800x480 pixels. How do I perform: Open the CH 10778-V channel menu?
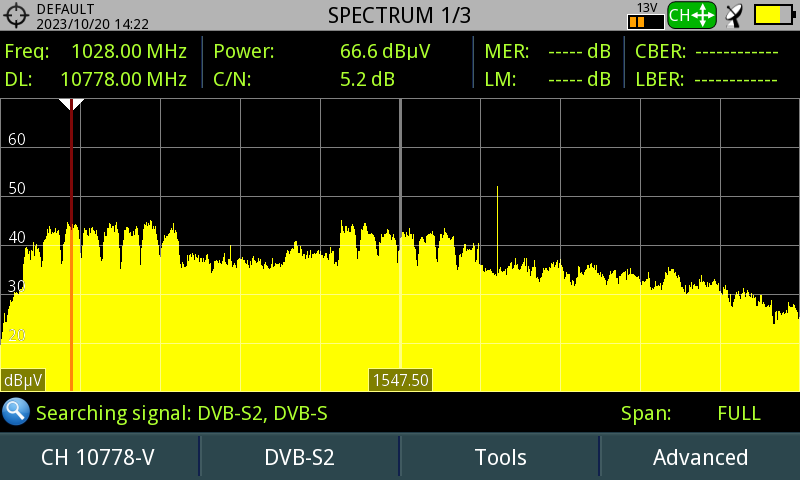pos(98,457)
